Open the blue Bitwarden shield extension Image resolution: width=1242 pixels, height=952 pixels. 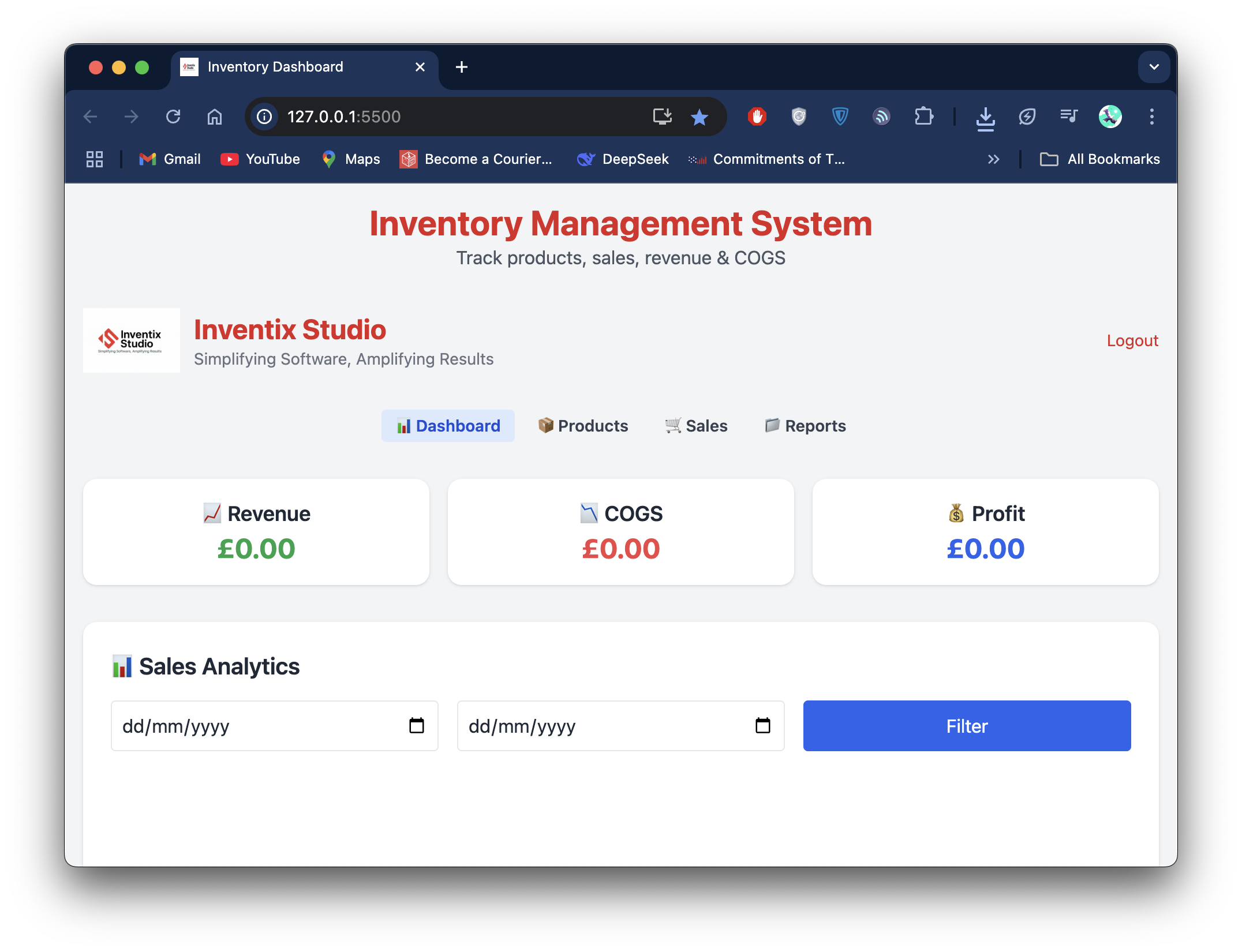(x=840, y=117)
